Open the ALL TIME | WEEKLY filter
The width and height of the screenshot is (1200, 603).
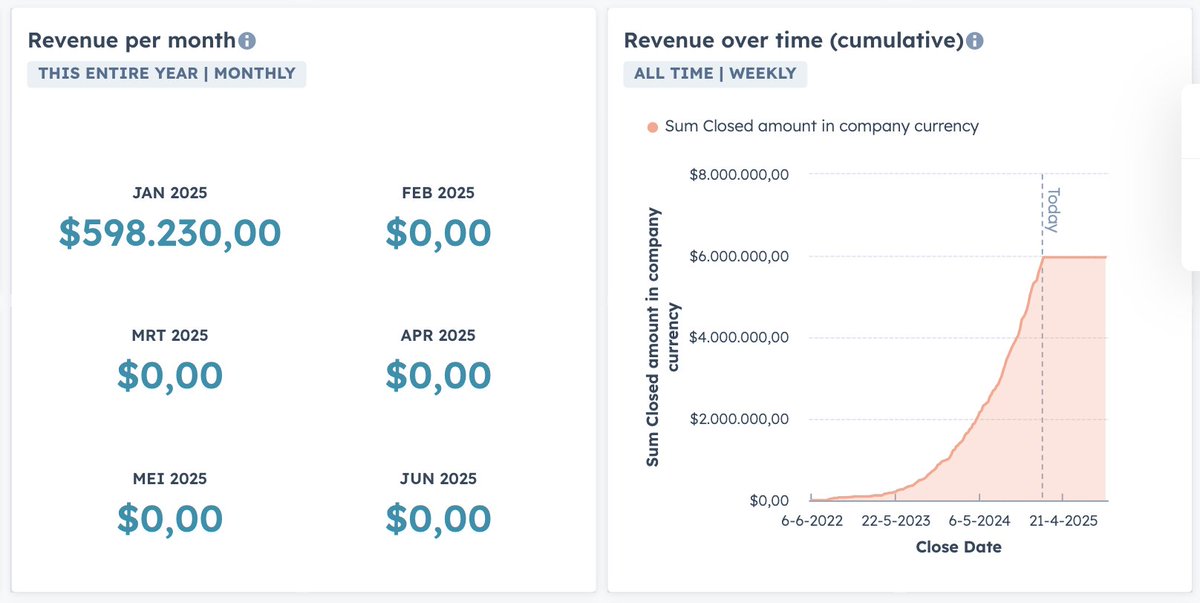tap(714, 73)
